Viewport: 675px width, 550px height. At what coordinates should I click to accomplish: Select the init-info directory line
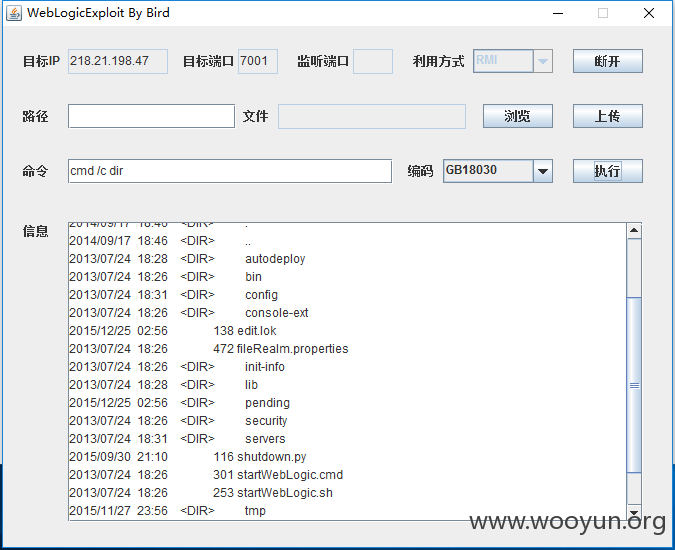point(177,367)
